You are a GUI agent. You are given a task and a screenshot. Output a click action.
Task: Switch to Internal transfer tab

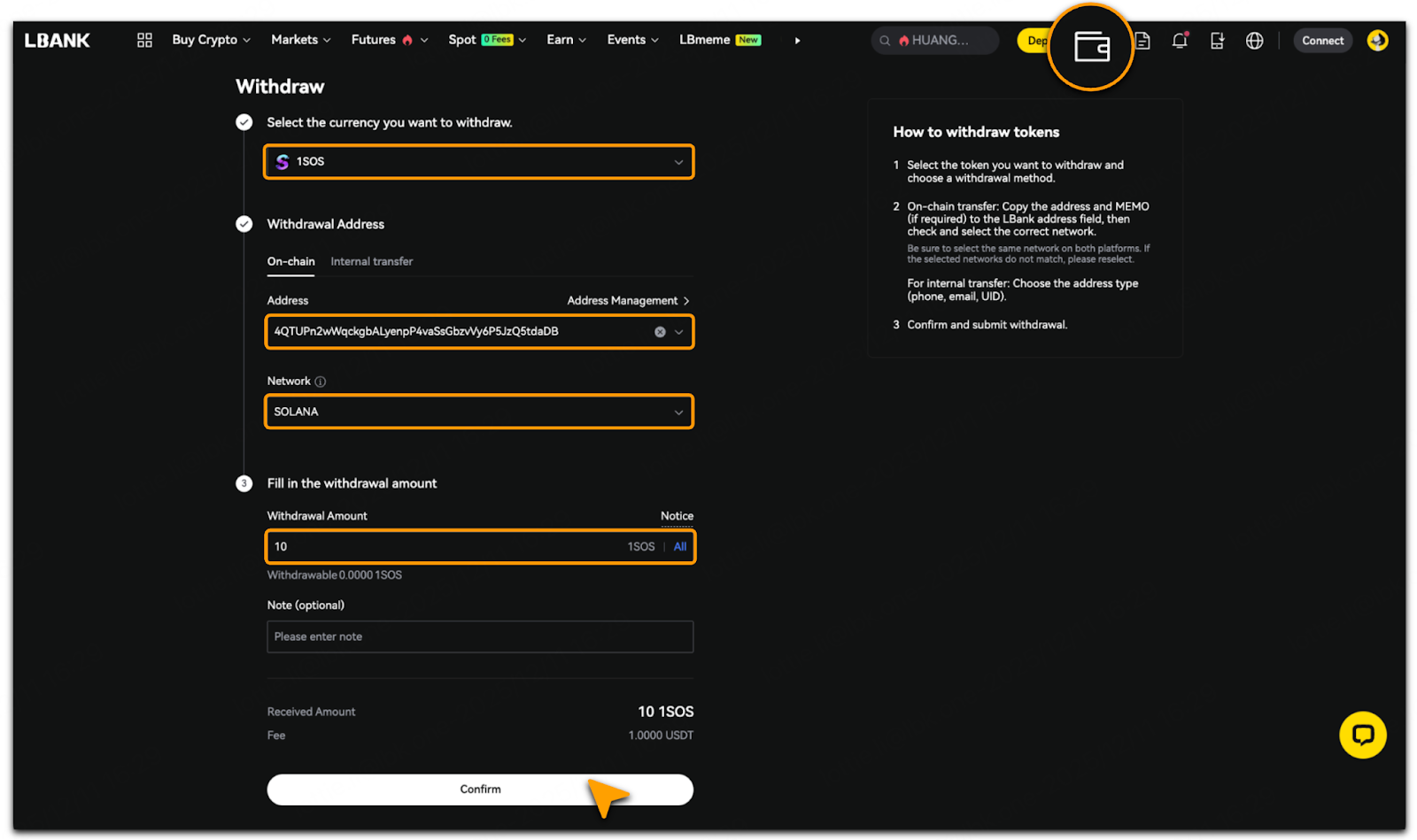[x=371, y=261]
